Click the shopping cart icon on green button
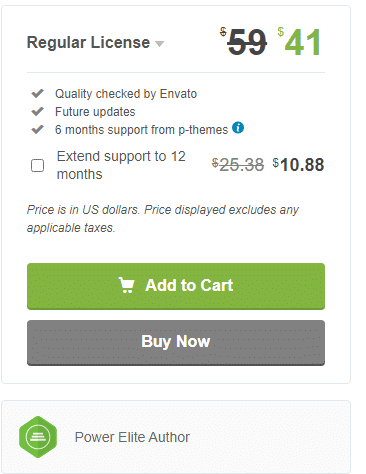This screenshot has height=474, width=366. [x=126, y=285]
